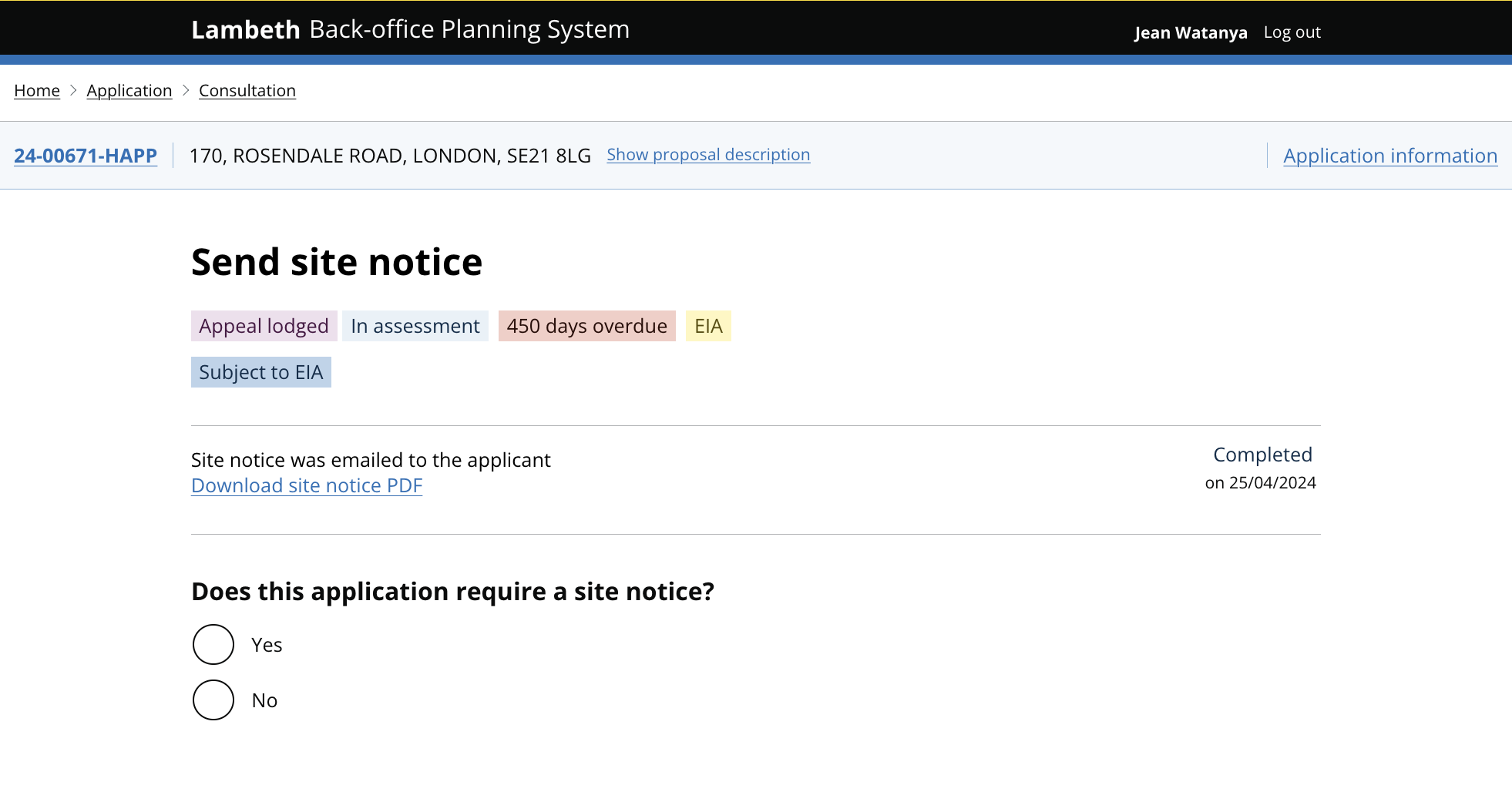Click the Jean Watanya user name
Image resolution: width=1512 pixels, height=792 pixels.
tap(1190, 32)
